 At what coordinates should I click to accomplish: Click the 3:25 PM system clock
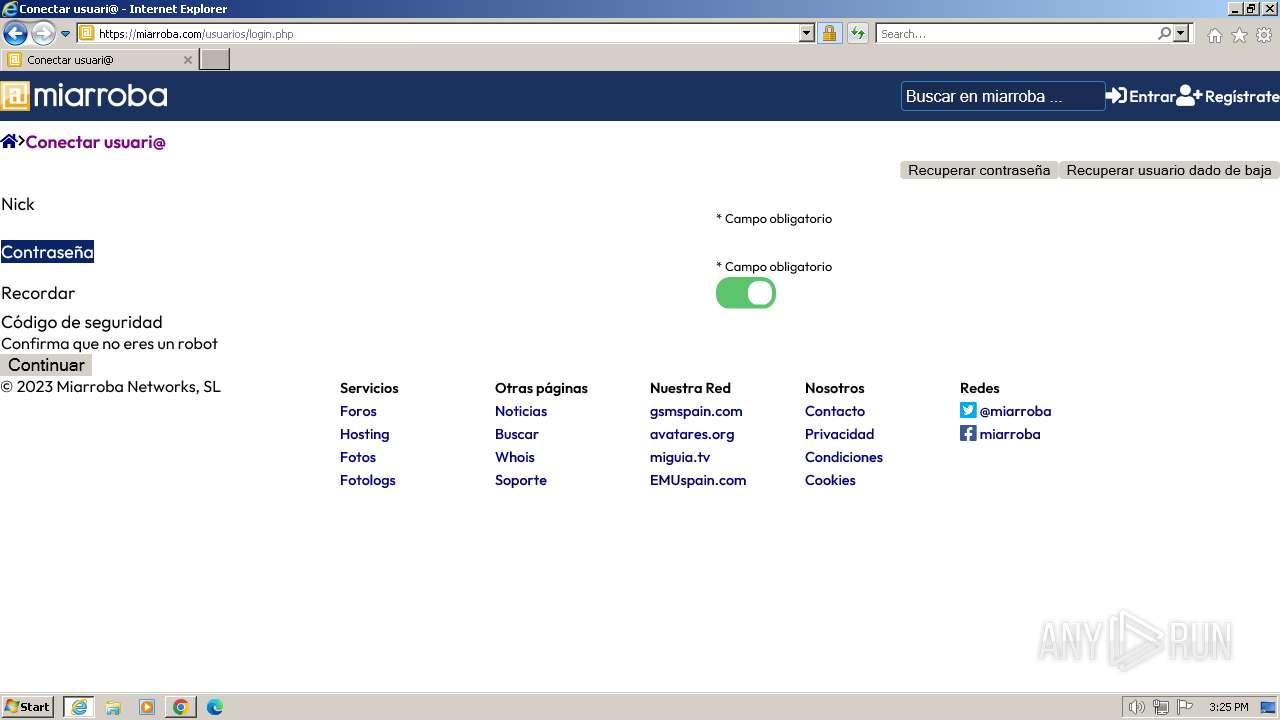(x=1228, y=707)
